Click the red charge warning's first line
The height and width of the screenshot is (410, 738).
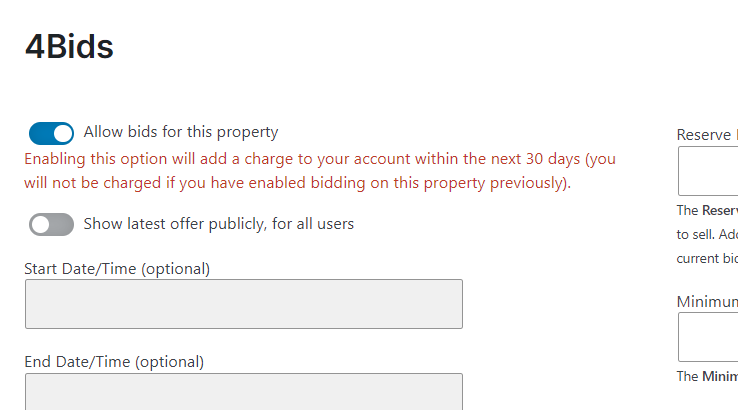coord(320,159)
